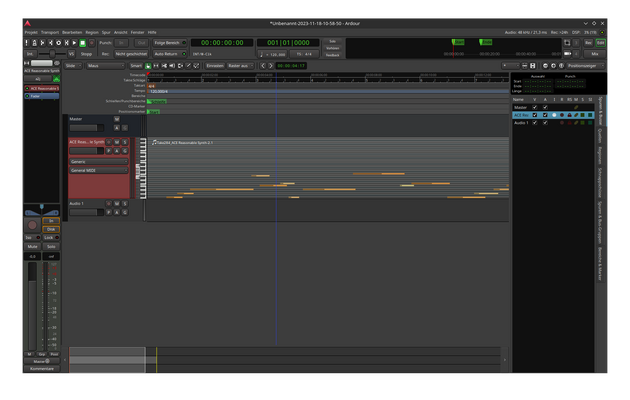The width and height of the screenshot is (630, 400).
Task: Select the Range selection tool
Action: pos(156,65)
